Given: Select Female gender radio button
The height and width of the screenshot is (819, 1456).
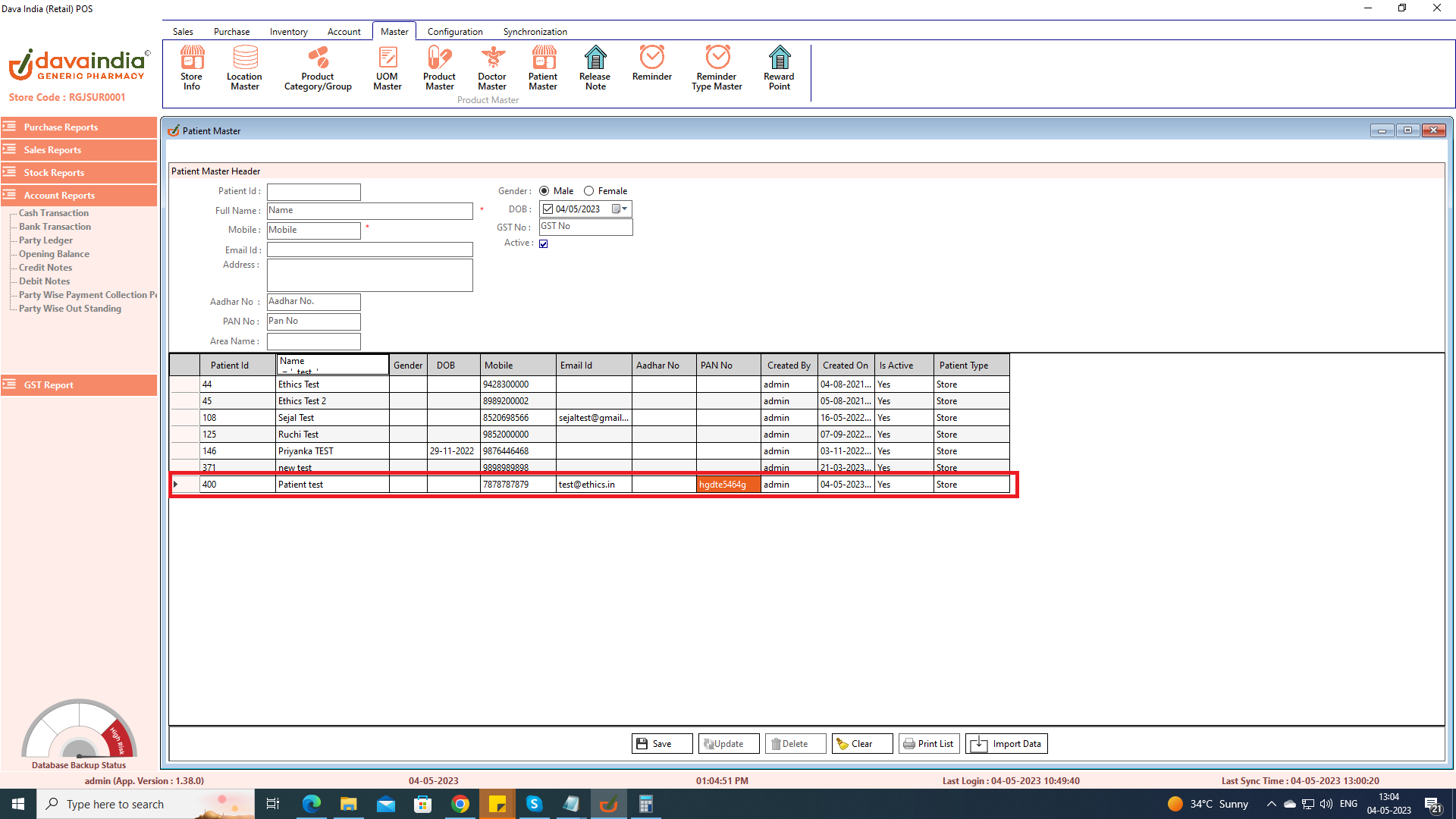Looking at the screenshot, I should pyautogui.click(x=589, y=191).
